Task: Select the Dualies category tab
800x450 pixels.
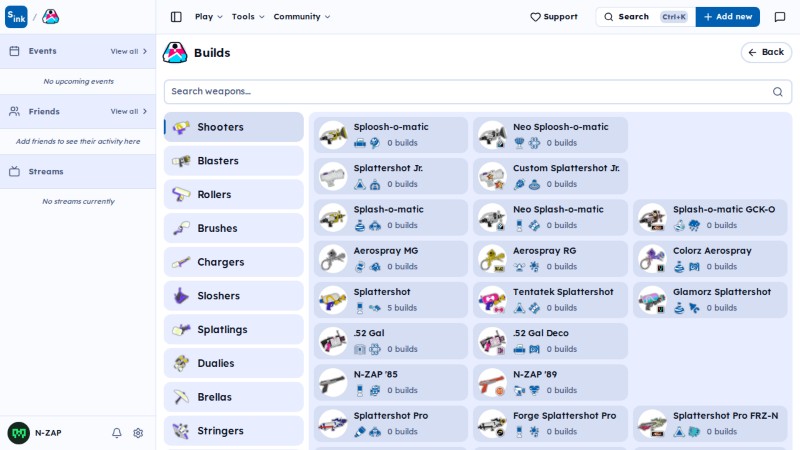Action: (x=234, y=363)
